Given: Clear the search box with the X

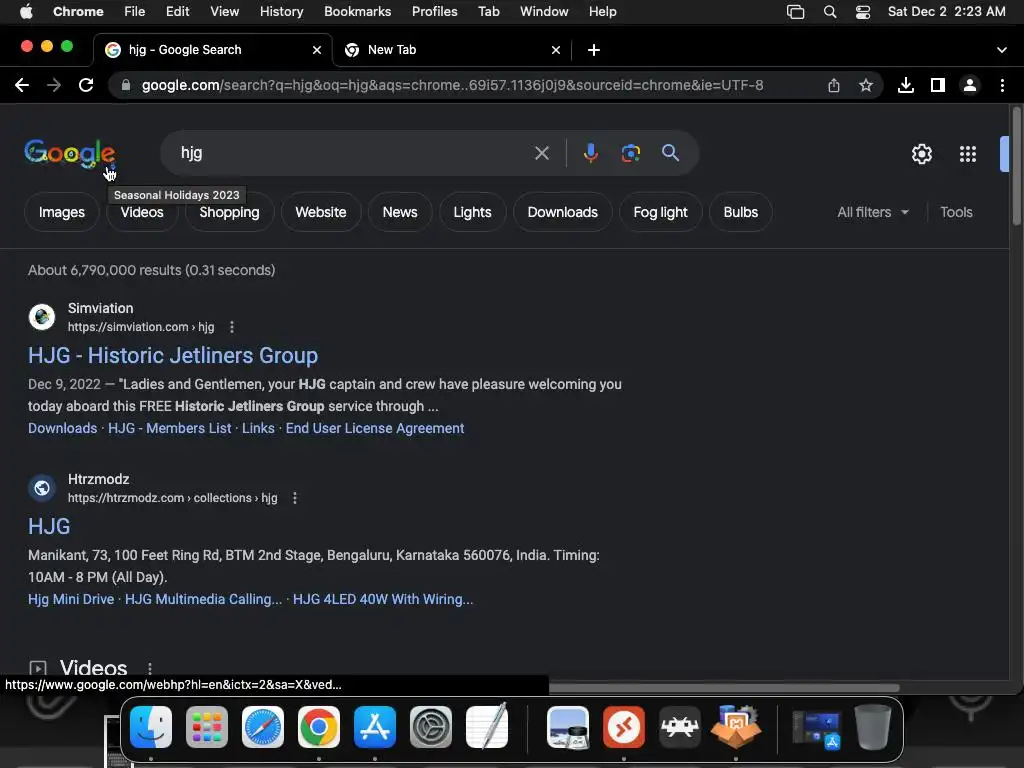Looking at the screenshot, I should tap(541, 153).
